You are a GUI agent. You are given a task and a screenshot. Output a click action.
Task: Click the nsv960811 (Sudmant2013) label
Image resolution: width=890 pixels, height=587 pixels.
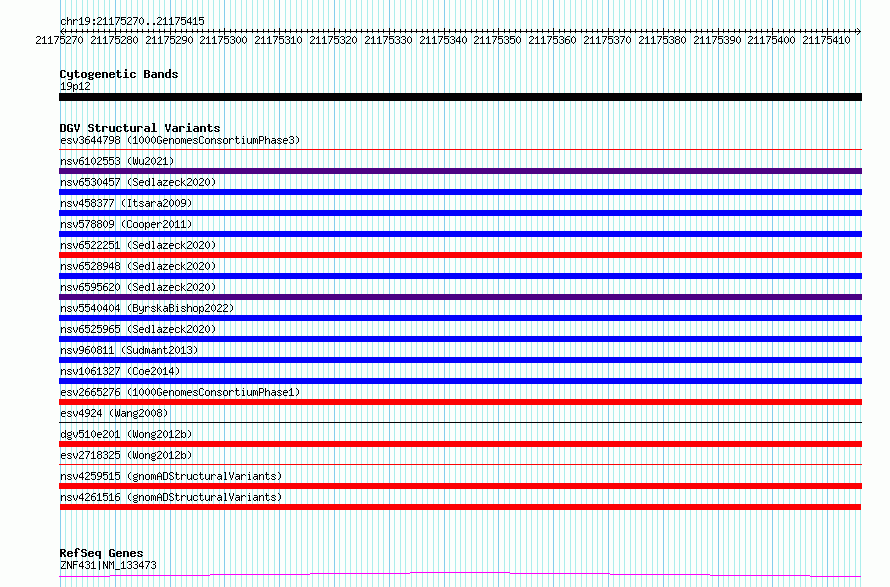click(129, 350)
